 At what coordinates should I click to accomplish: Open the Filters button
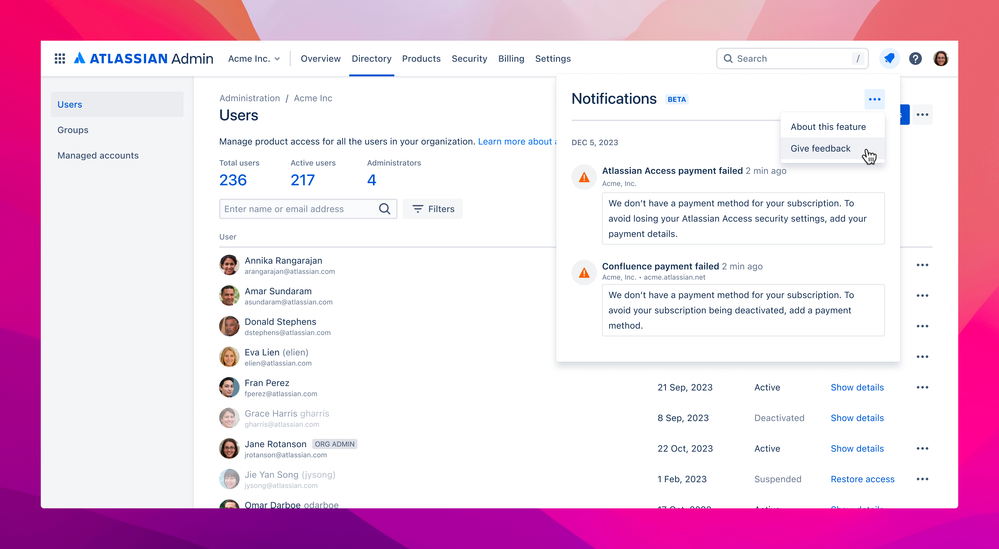click(433, 209)
